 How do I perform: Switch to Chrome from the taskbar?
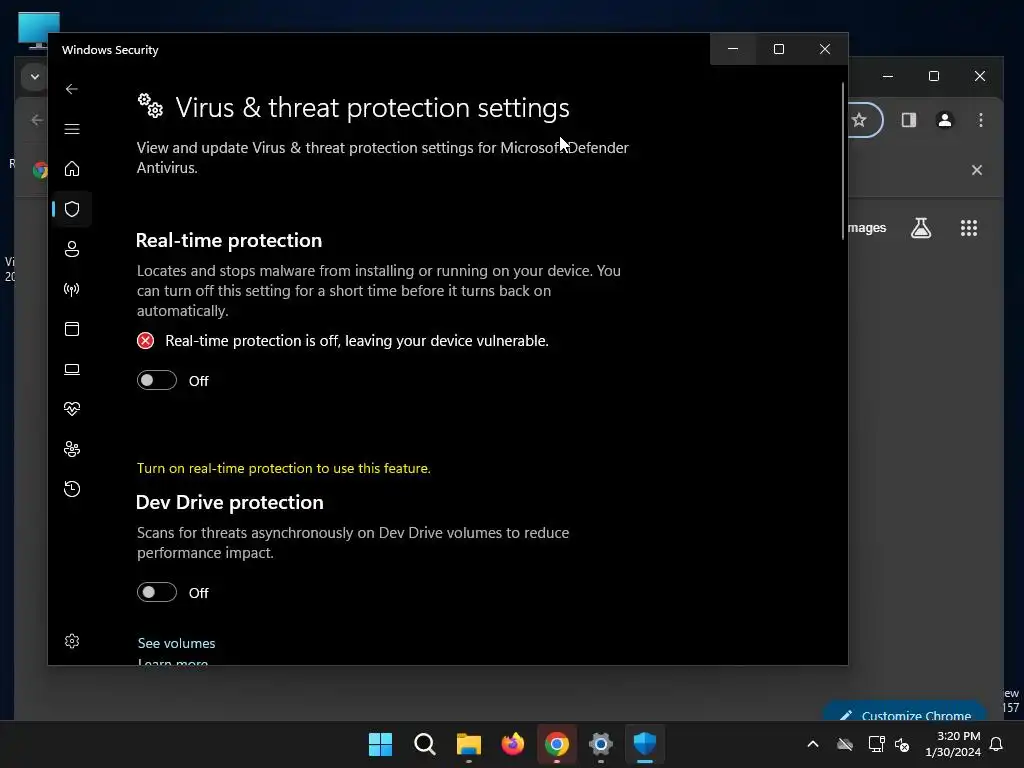(556, 744)
